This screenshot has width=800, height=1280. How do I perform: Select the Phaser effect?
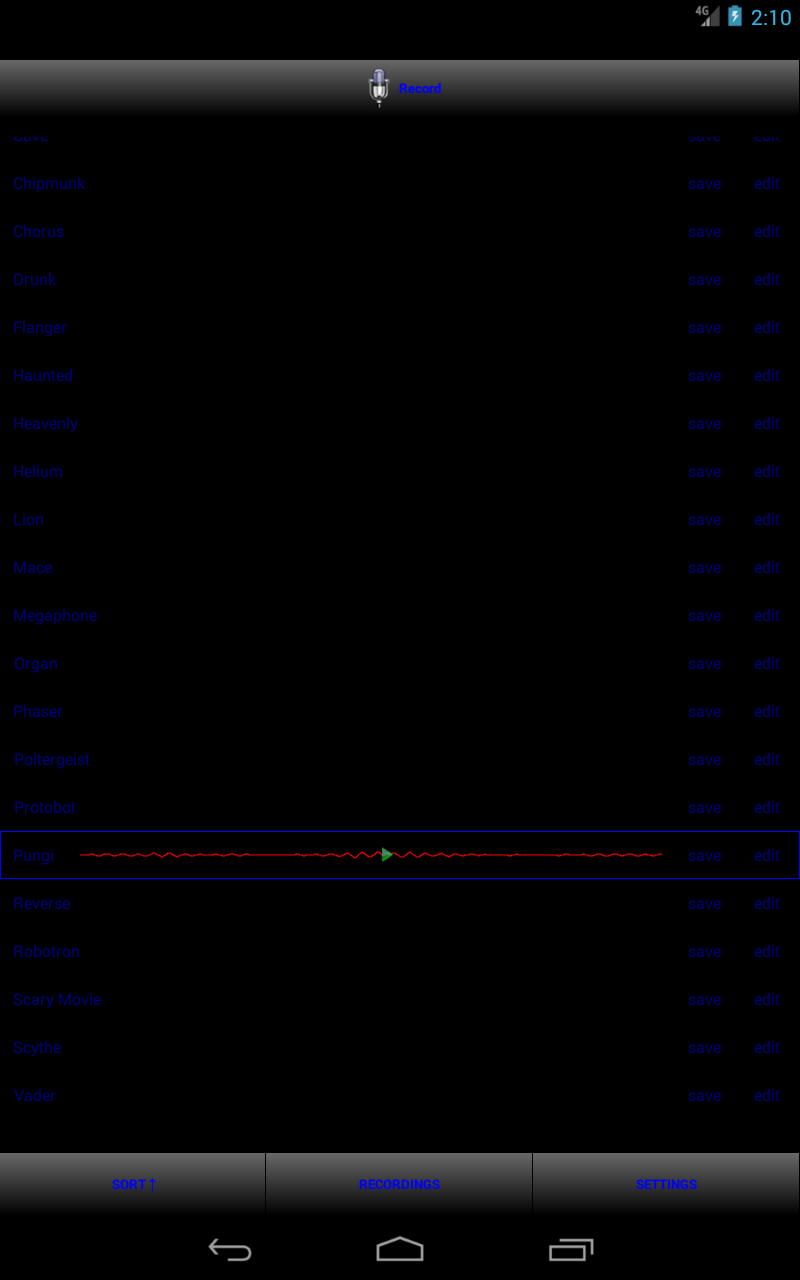[x=38, y=712]
